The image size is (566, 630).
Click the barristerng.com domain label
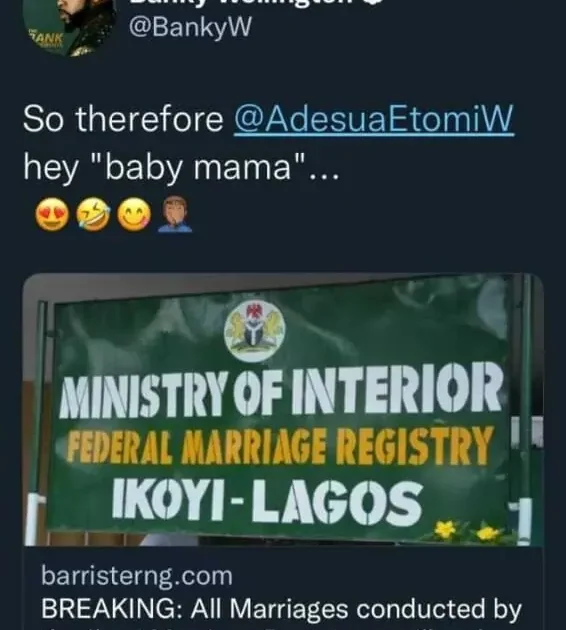[x=137, y=575]
